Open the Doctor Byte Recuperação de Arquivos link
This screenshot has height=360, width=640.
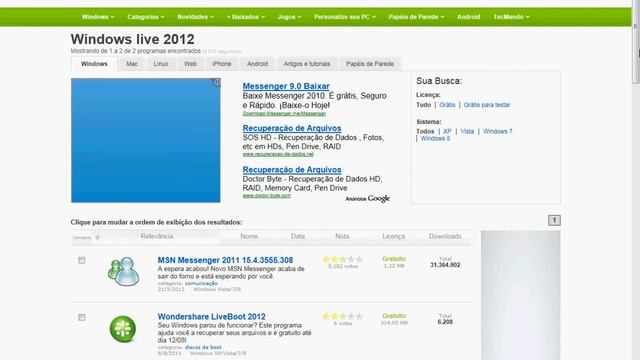tap(292, 170)
